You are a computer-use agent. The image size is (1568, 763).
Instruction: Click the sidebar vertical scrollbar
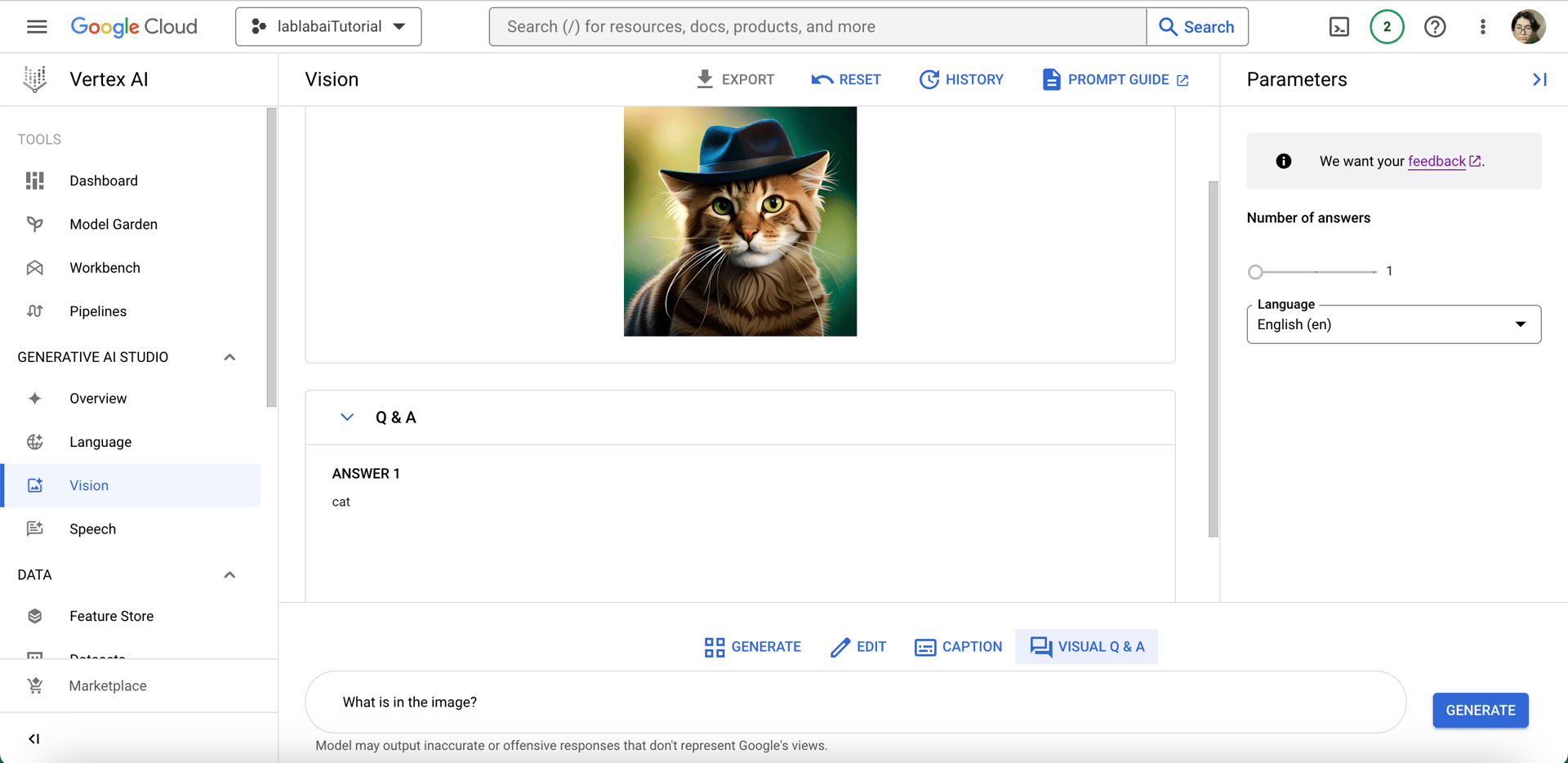click(271, 257)
